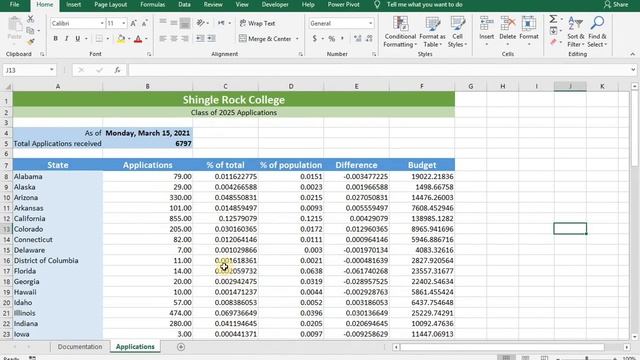Click the Center horizontal alignment icon

click(174, 38)
